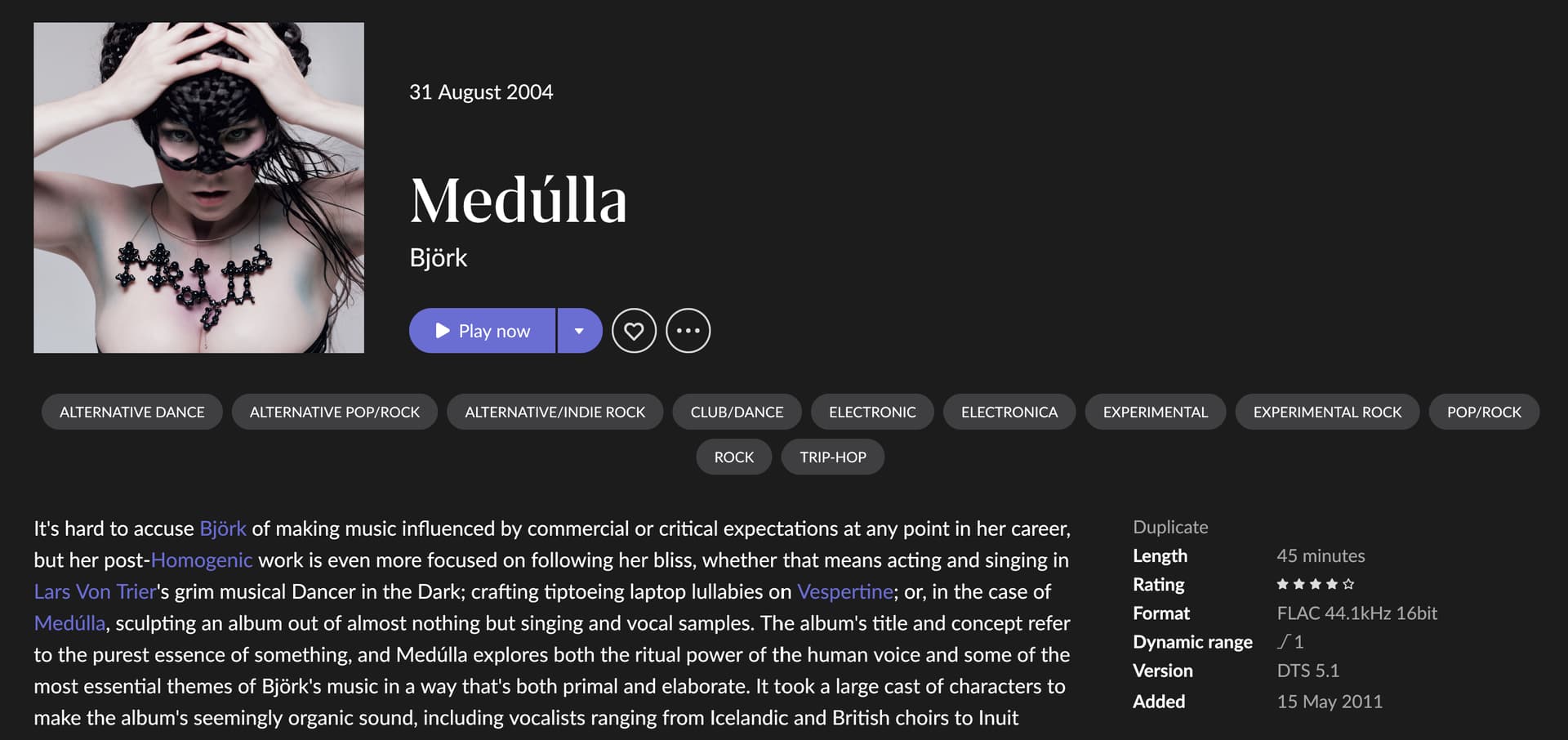Select the POP/ROCK genre tag
The width and height of the screenshot is (1568, 740).
point(1484,412)
